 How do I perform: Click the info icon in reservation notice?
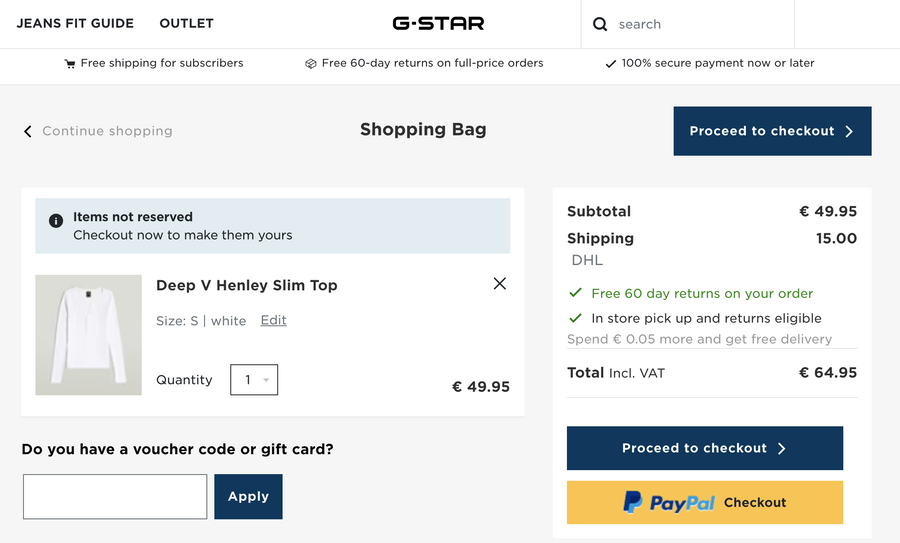click(55, 220)
